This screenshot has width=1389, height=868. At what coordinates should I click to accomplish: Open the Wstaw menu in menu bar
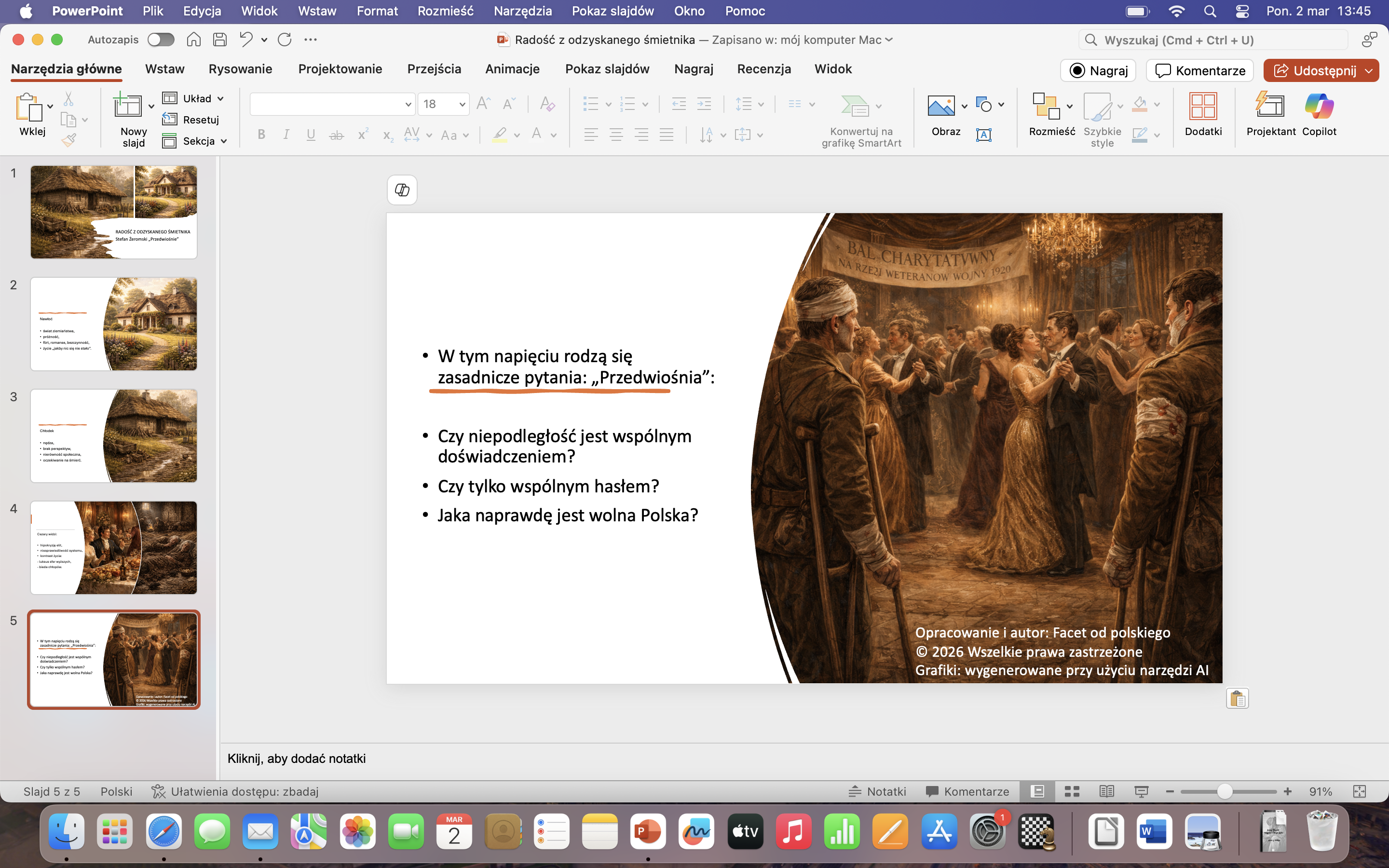(x=317, y=11)
